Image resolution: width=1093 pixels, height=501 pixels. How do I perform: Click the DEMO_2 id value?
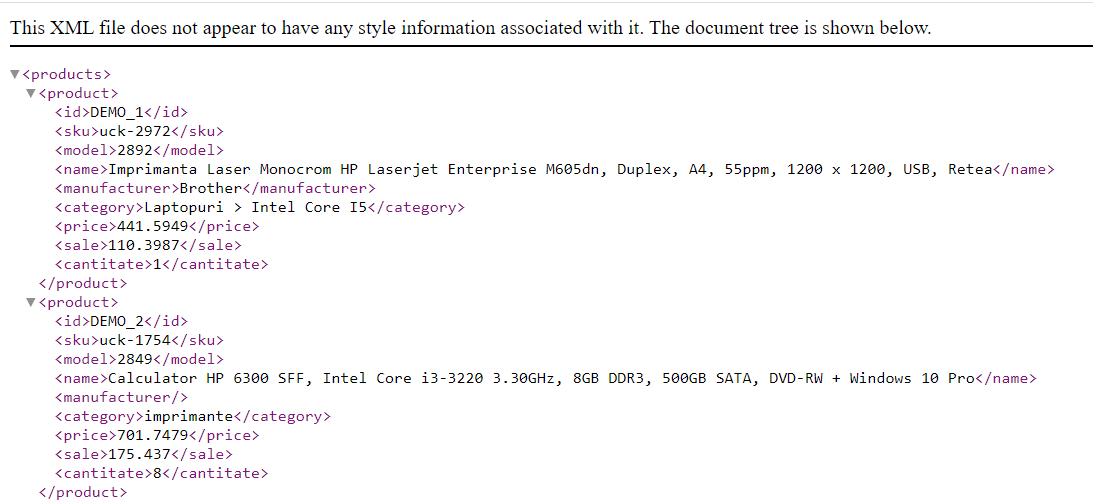[x=117, y=321]
